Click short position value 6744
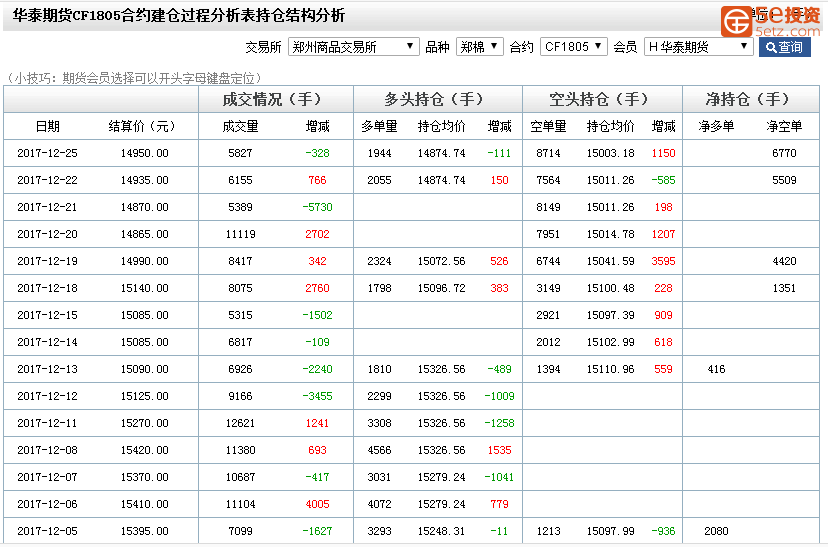The image size is (828, 547). pos(548,261)
